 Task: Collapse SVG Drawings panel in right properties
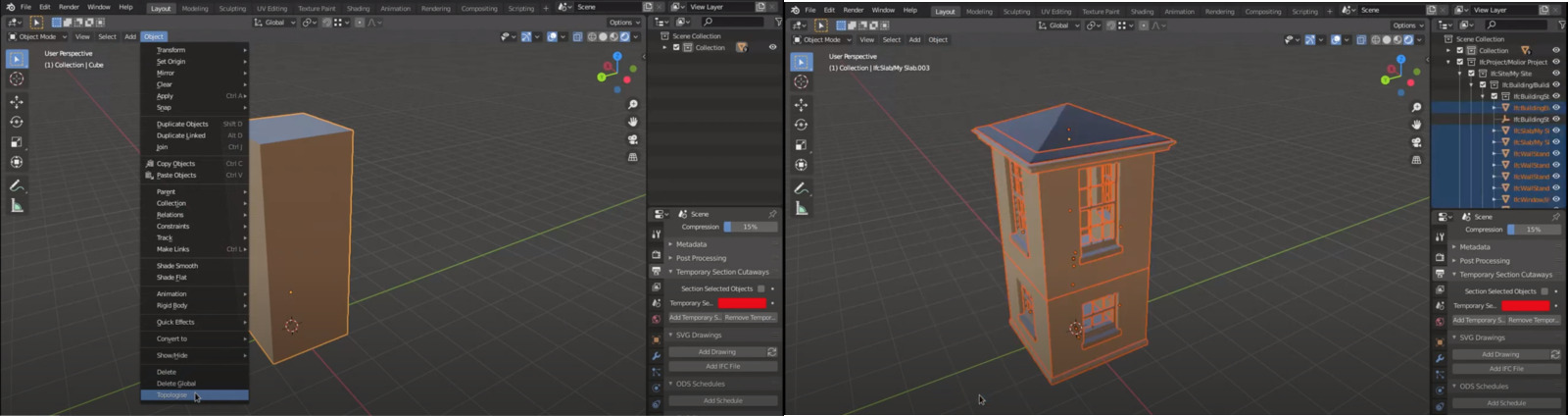[1482, 338]
